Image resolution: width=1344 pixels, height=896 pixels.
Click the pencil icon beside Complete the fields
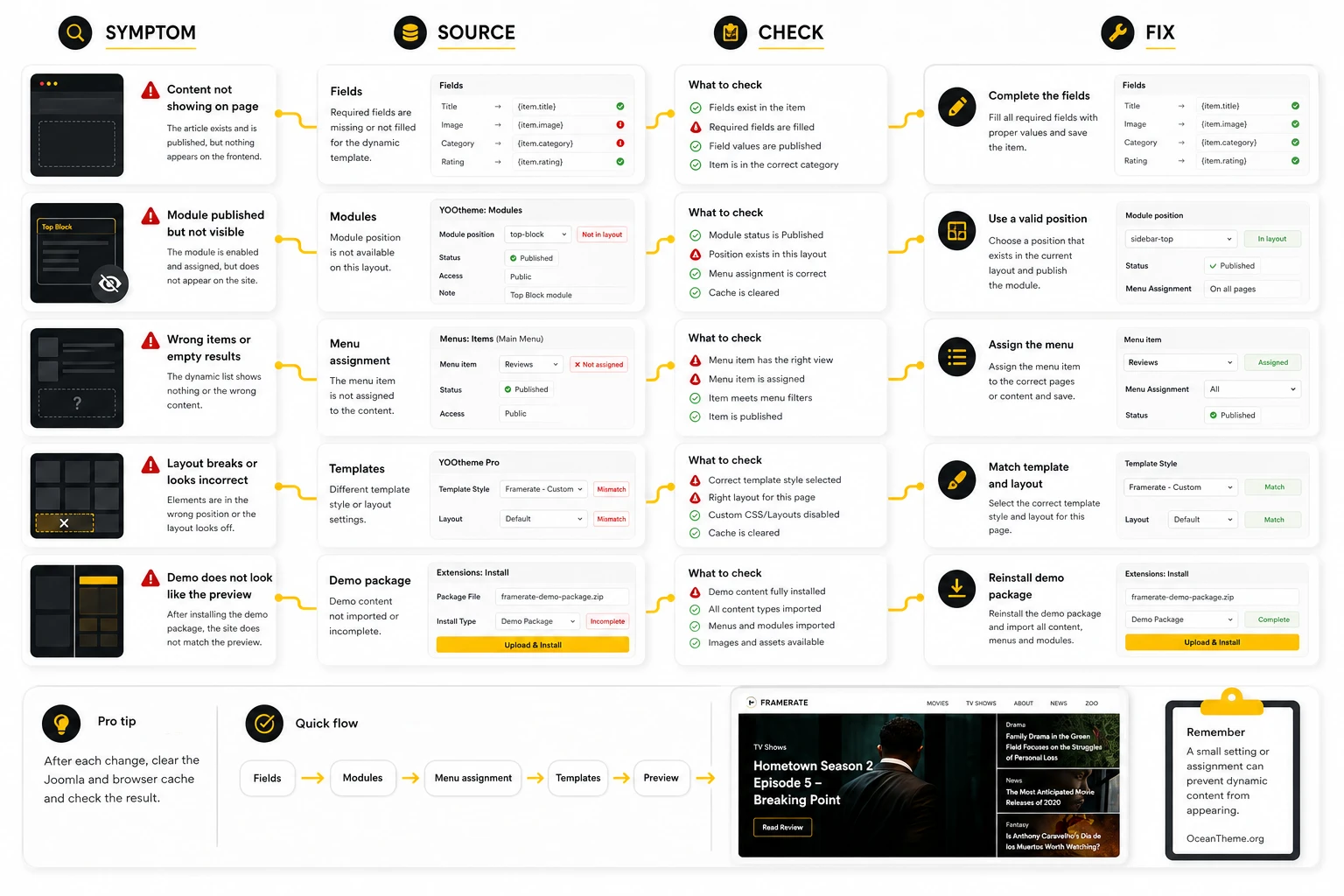pos(956,107)
